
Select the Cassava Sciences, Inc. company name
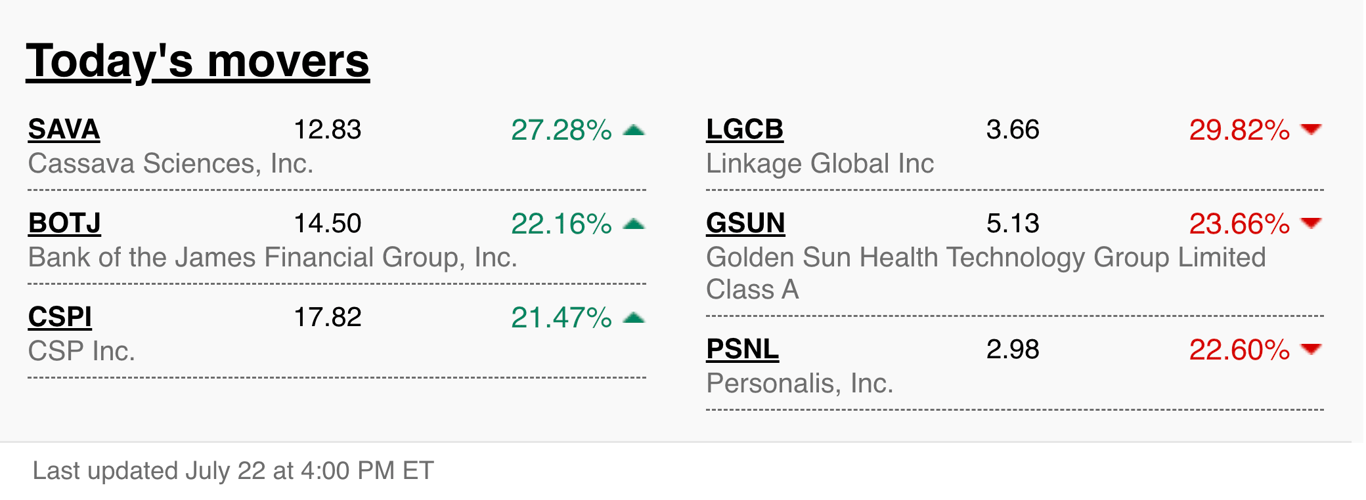[x=171, y=164]
